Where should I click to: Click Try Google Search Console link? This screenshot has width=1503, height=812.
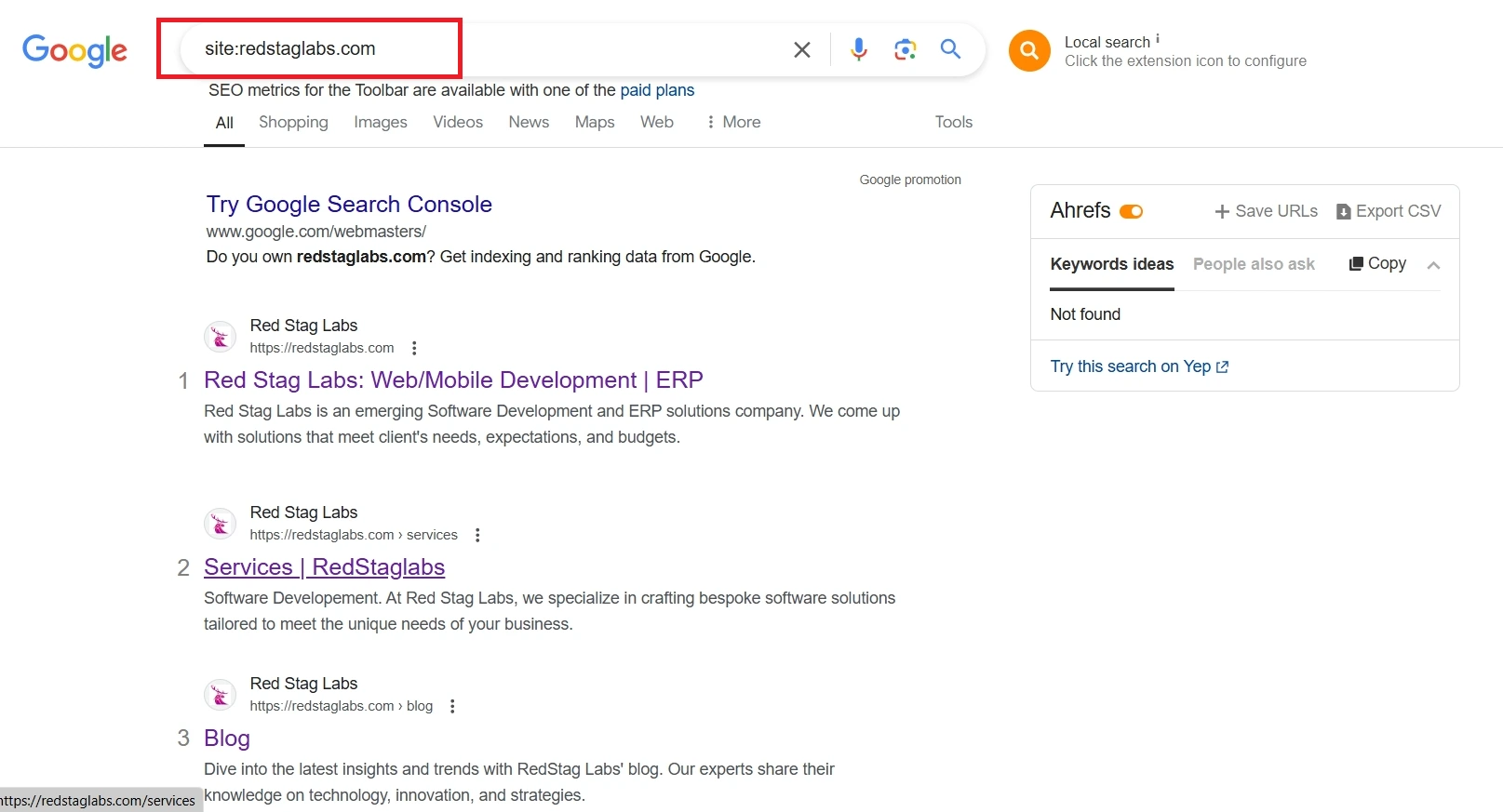[349, 205]
